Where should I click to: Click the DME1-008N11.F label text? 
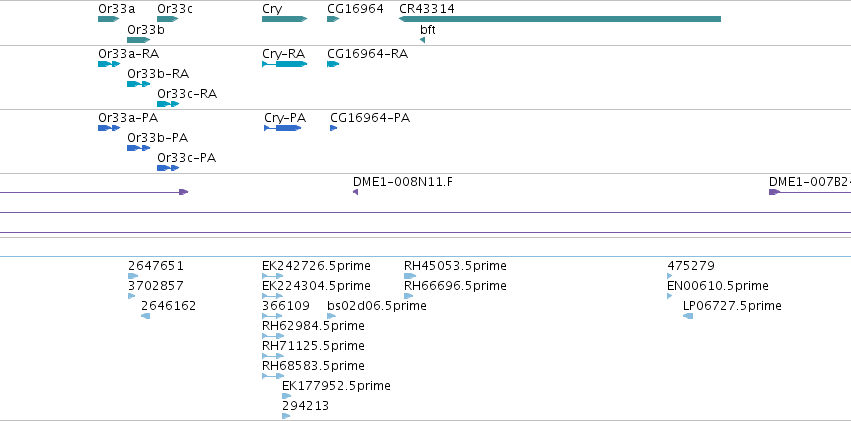[x=403, y=182]
